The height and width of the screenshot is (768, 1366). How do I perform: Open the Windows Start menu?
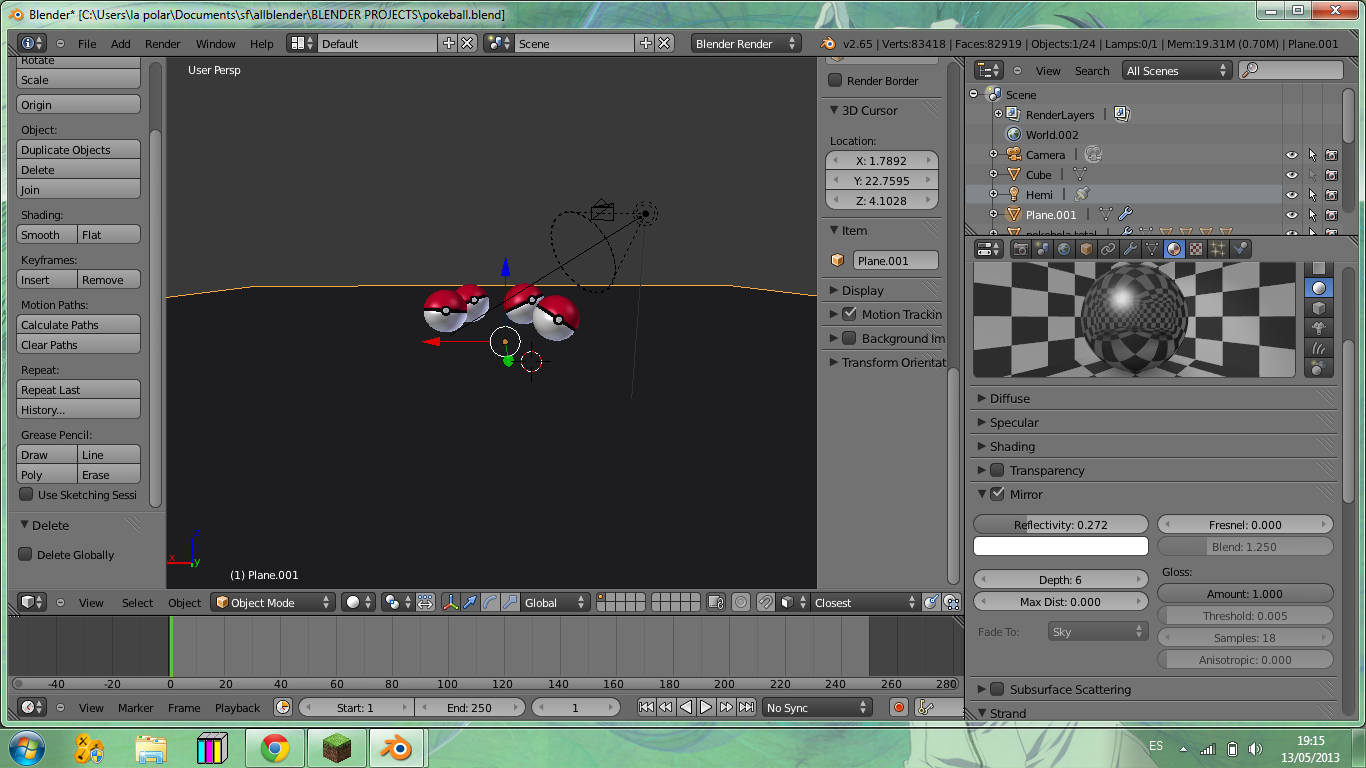(x=26, y=747)
